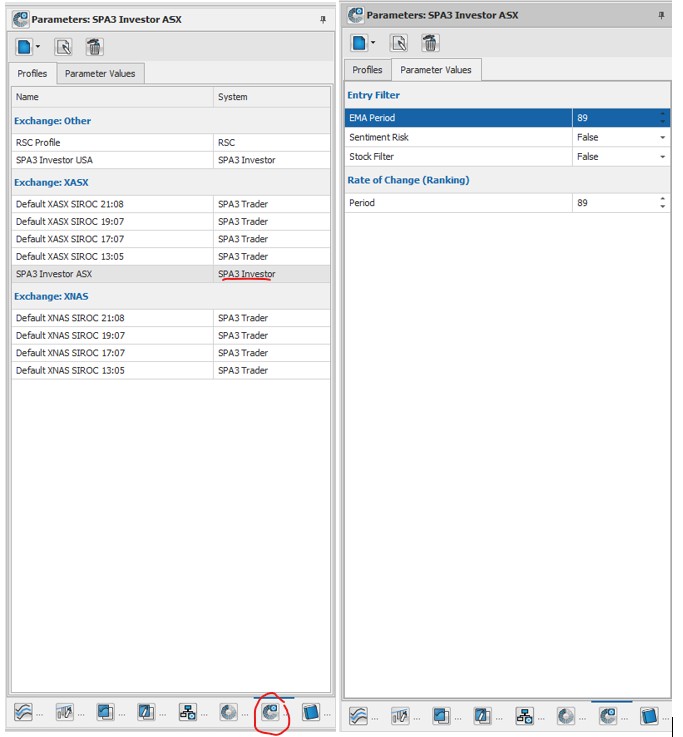Image resolution: width=683 pixels, height=737 pixels.
Task: Open Stock Filter value dropdown
Action: [662, 157]
